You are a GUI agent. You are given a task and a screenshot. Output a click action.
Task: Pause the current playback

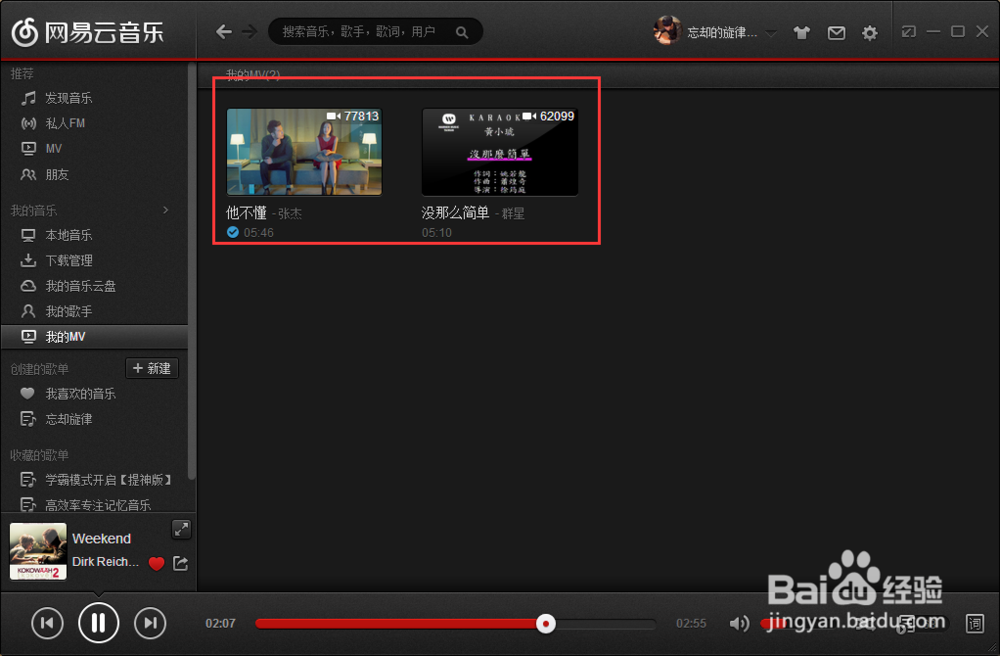[x=98, y=623]
